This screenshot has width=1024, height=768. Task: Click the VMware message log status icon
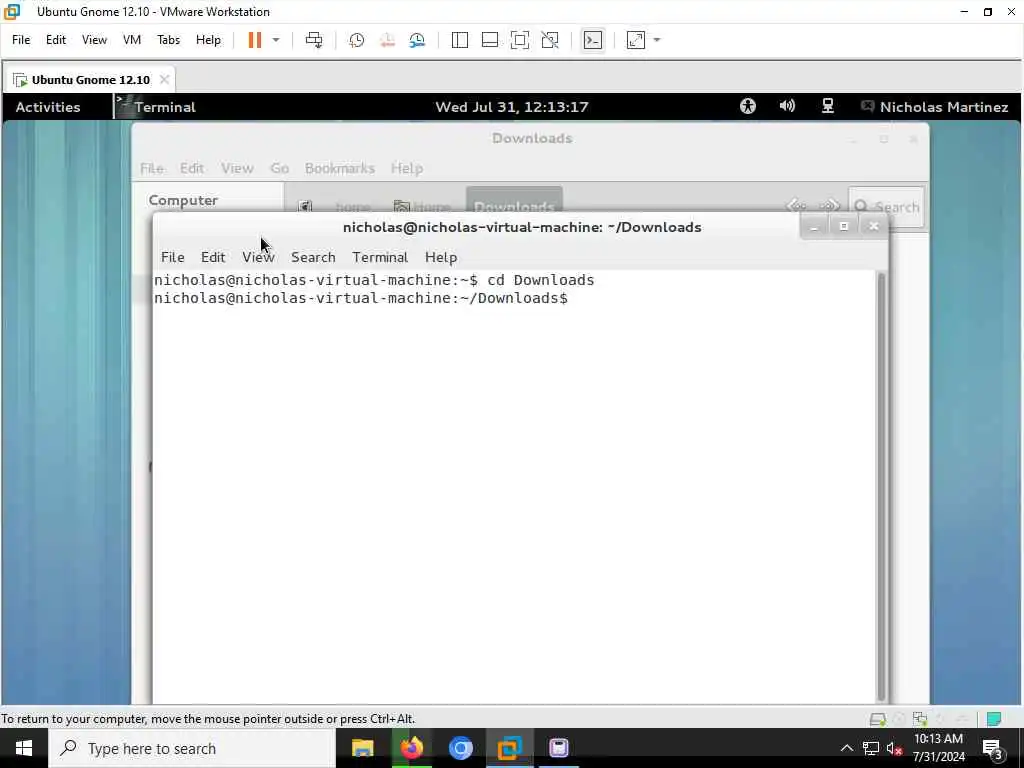click(994, 719)
